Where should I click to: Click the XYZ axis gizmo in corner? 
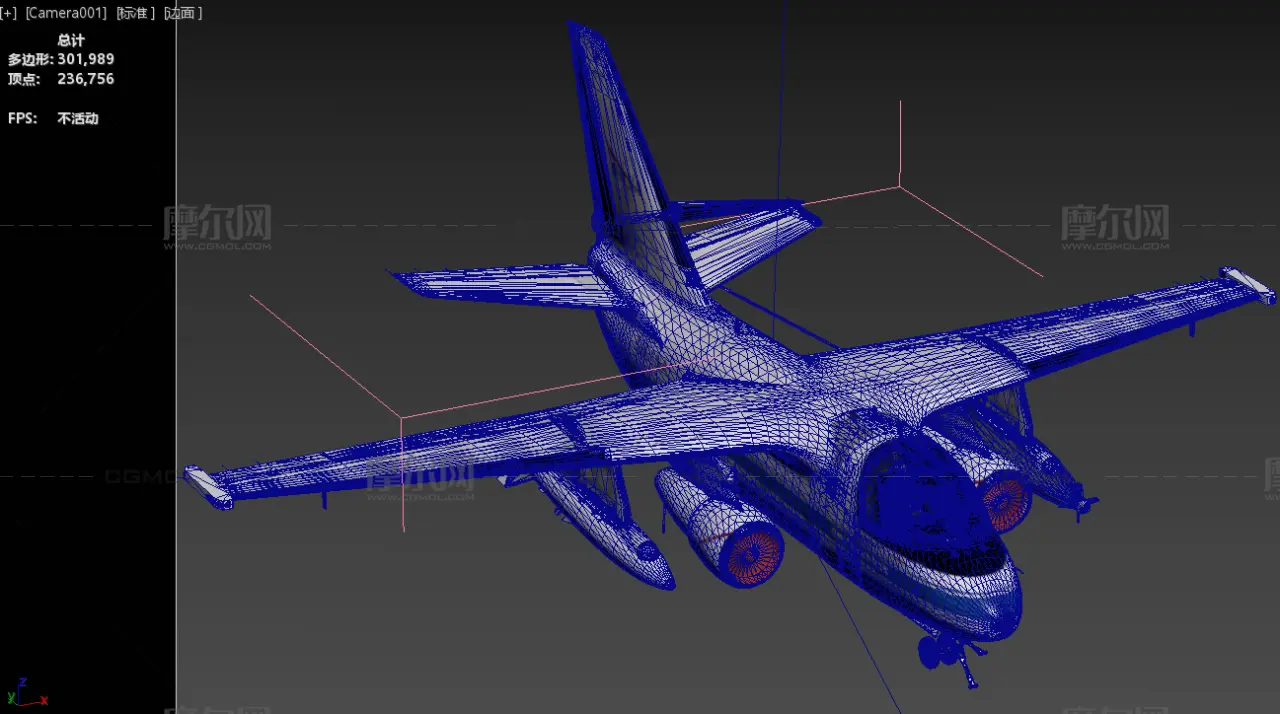(x=23, y=692)
